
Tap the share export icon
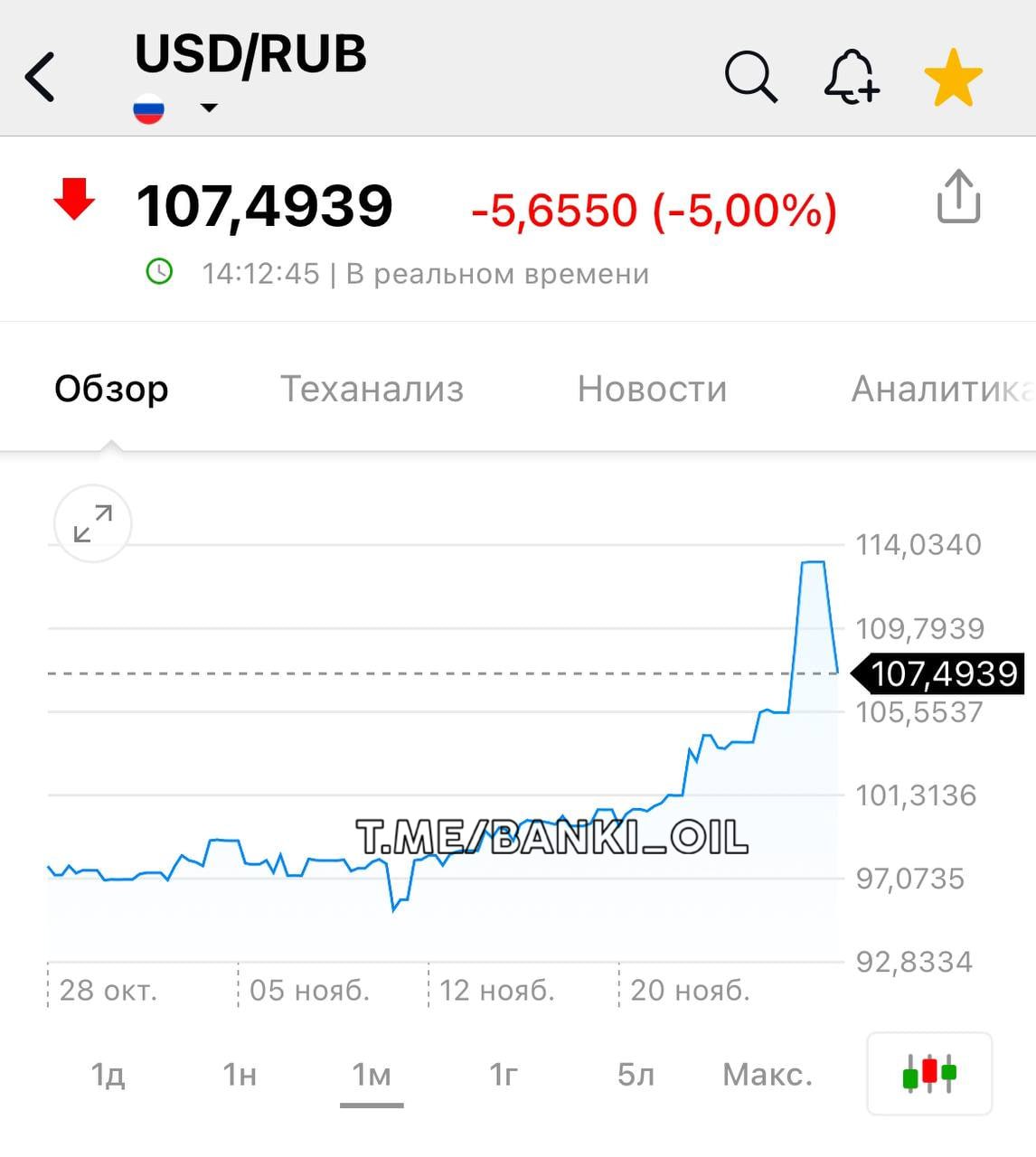coord(957,196)
